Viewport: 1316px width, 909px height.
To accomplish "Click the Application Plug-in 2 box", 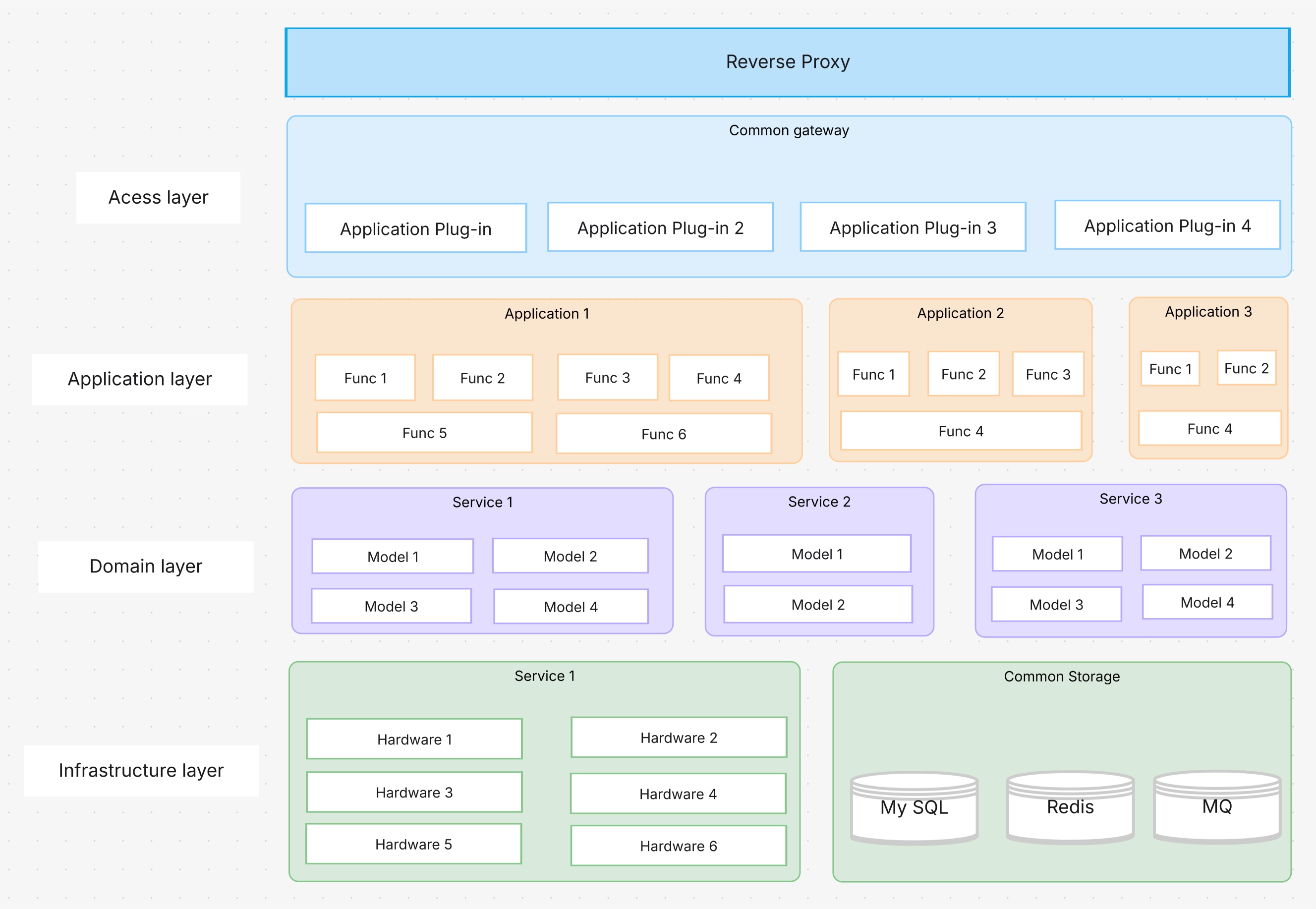I will [661, 228].
